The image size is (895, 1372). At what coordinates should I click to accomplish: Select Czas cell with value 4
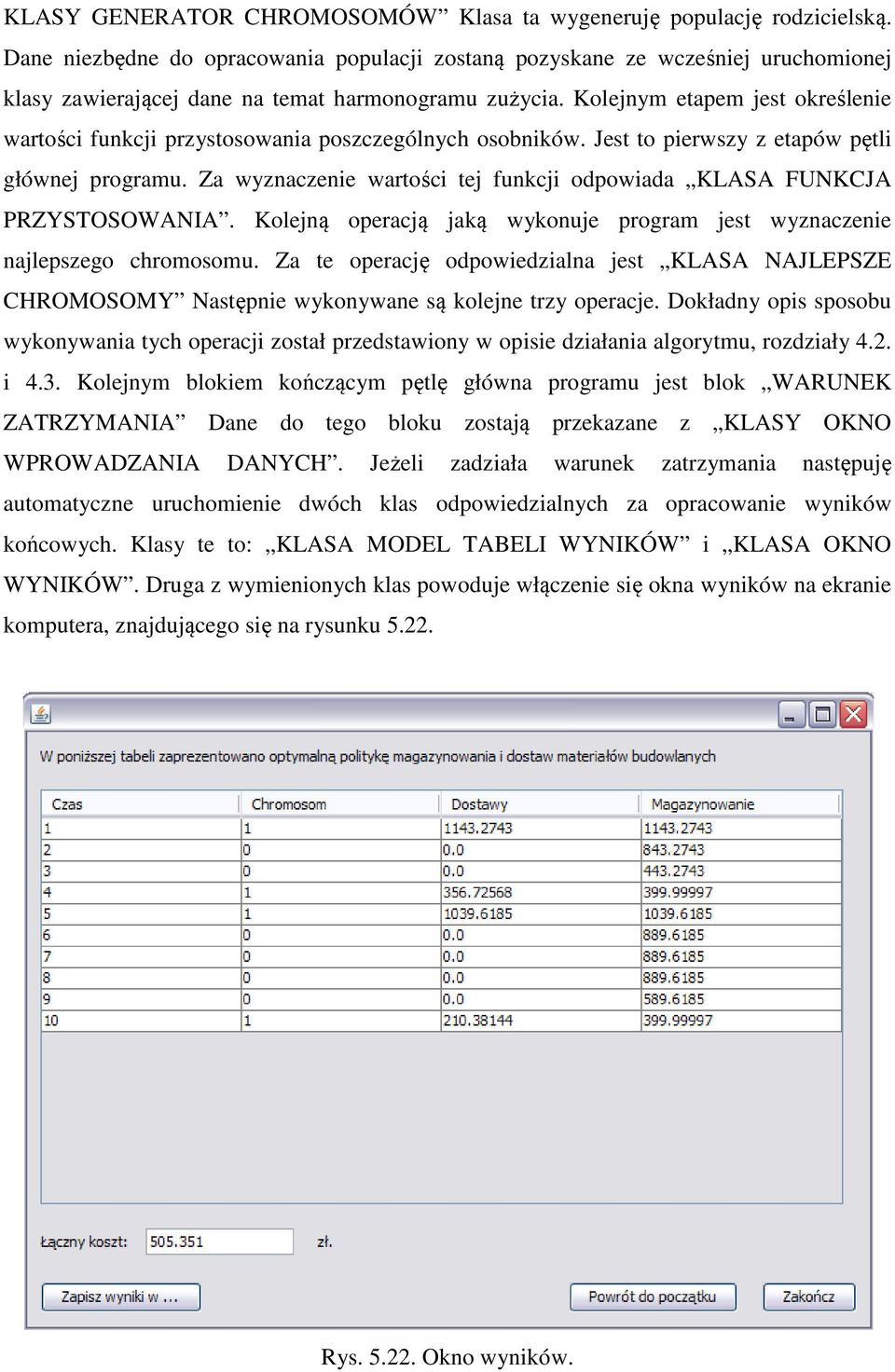click(x=141, y=892)
